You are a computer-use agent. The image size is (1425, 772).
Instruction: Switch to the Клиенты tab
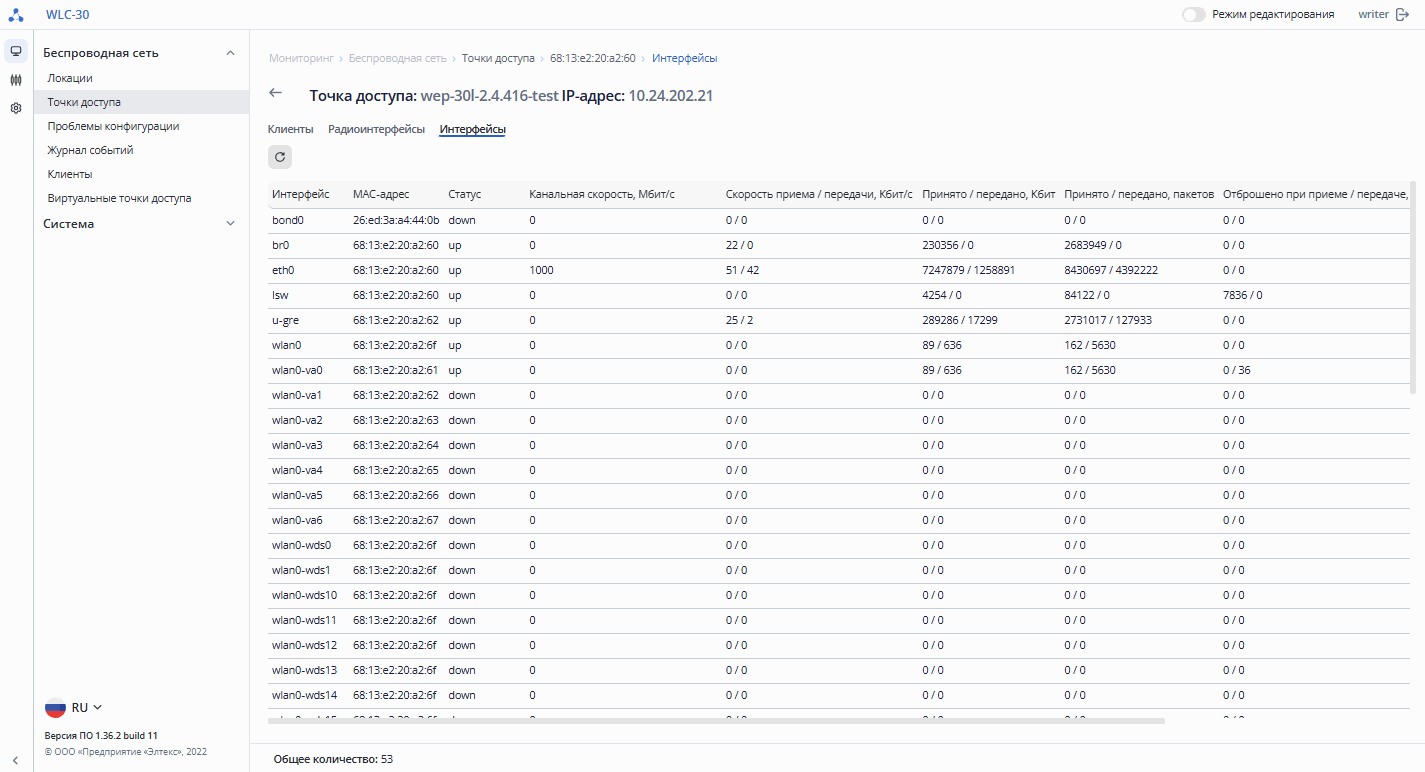tap(290, 129)
